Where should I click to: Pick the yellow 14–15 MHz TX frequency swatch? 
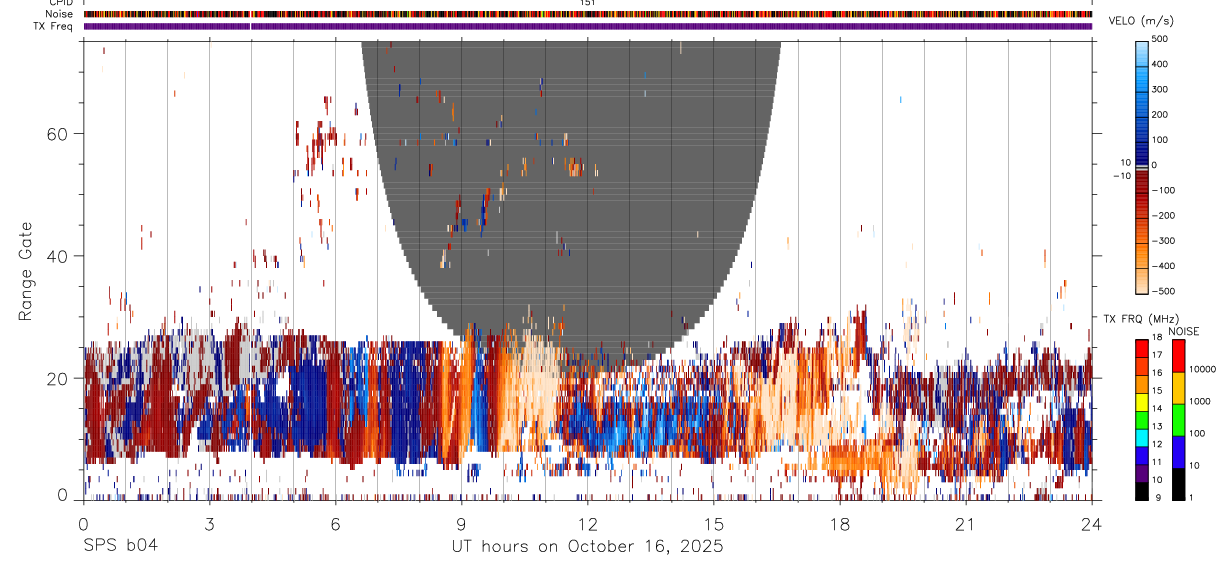[1142, 402]
